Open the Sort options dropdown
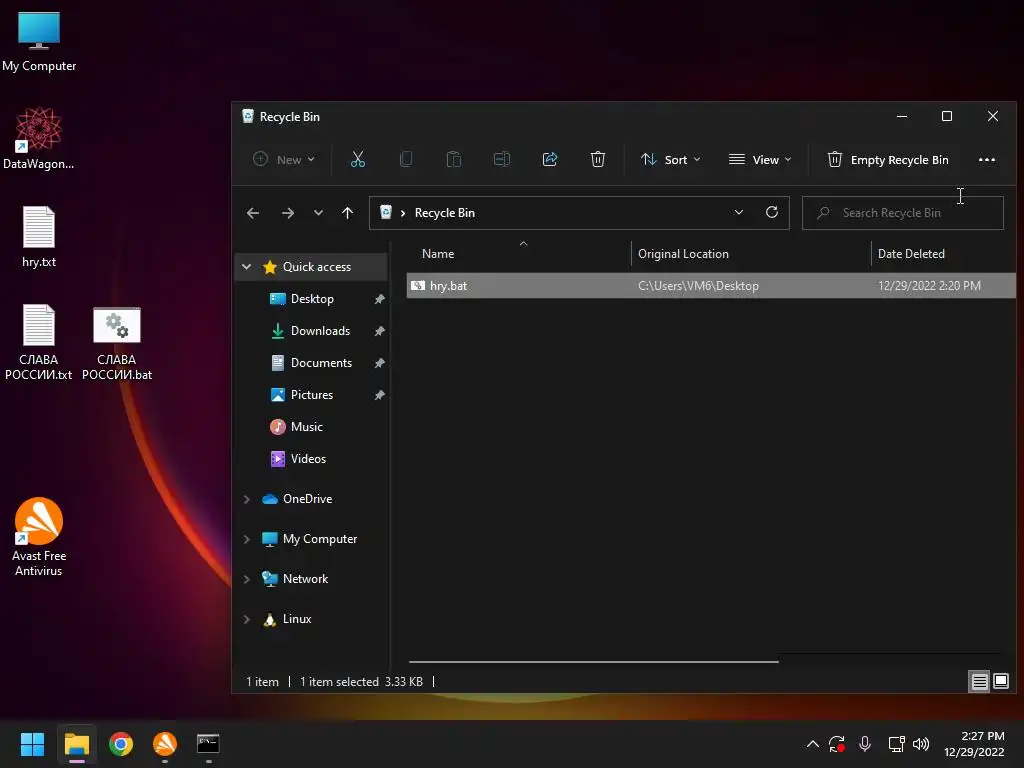Image resolution: width=1024 pixels, height=768 pixels. click(x=671, y=159)
